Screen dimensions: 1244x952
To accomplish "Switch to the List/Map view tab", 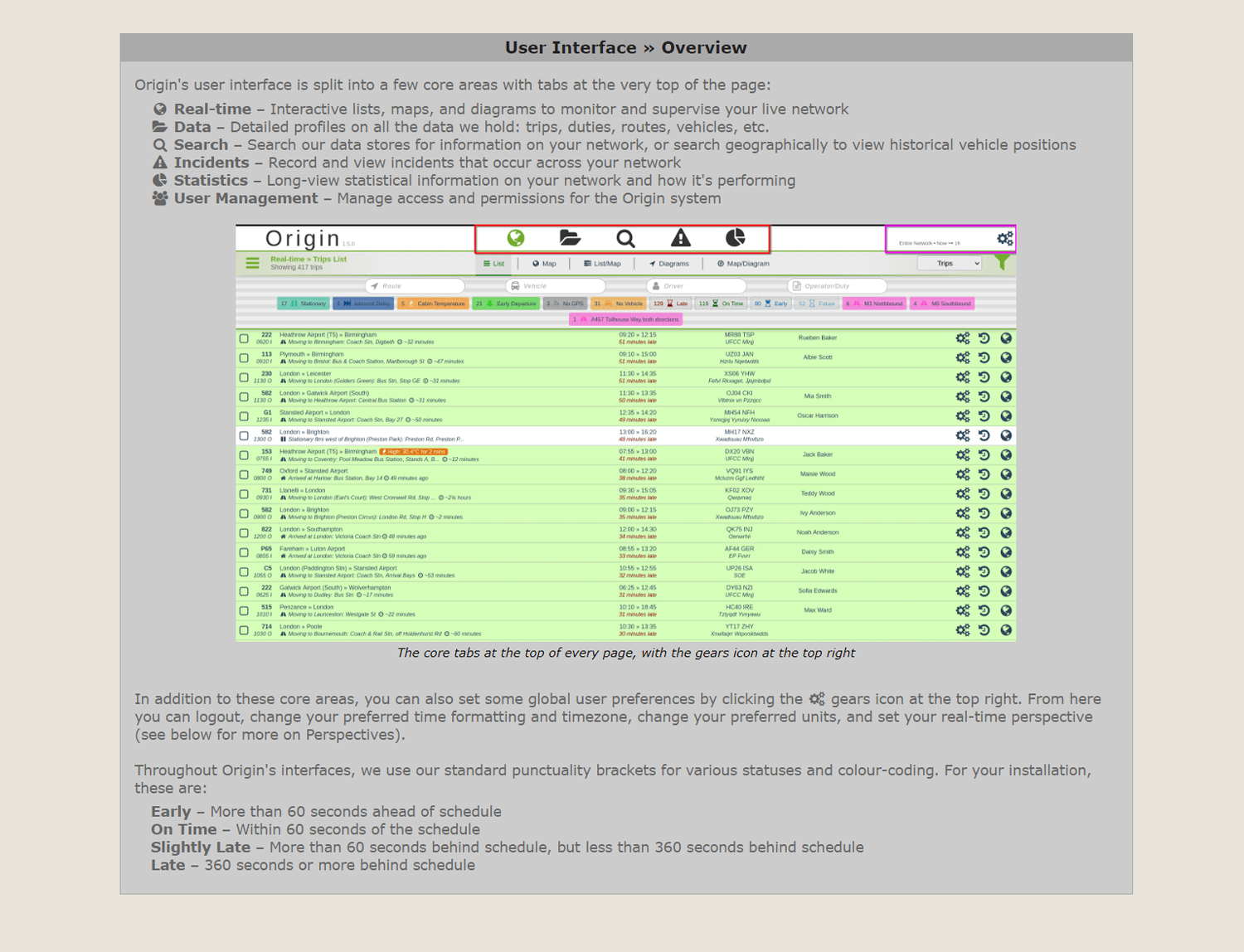I will pyautogui.click(x=602, y=264).
